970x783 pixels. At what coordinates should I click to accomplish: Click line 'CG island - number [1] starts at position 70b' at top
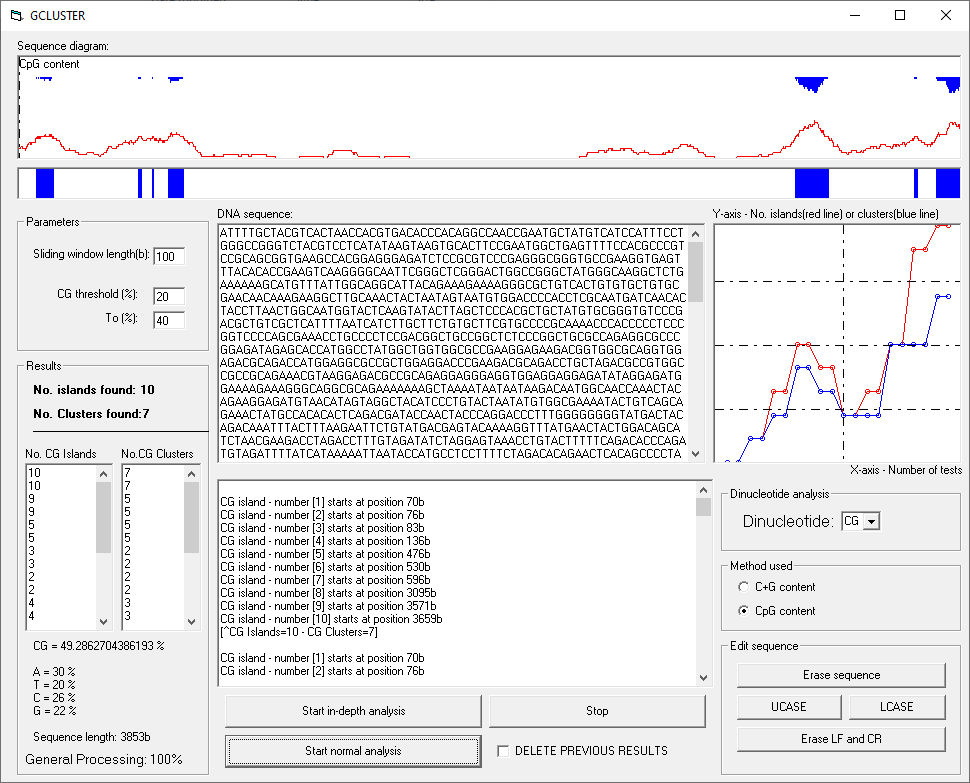(x=322, y=502)
